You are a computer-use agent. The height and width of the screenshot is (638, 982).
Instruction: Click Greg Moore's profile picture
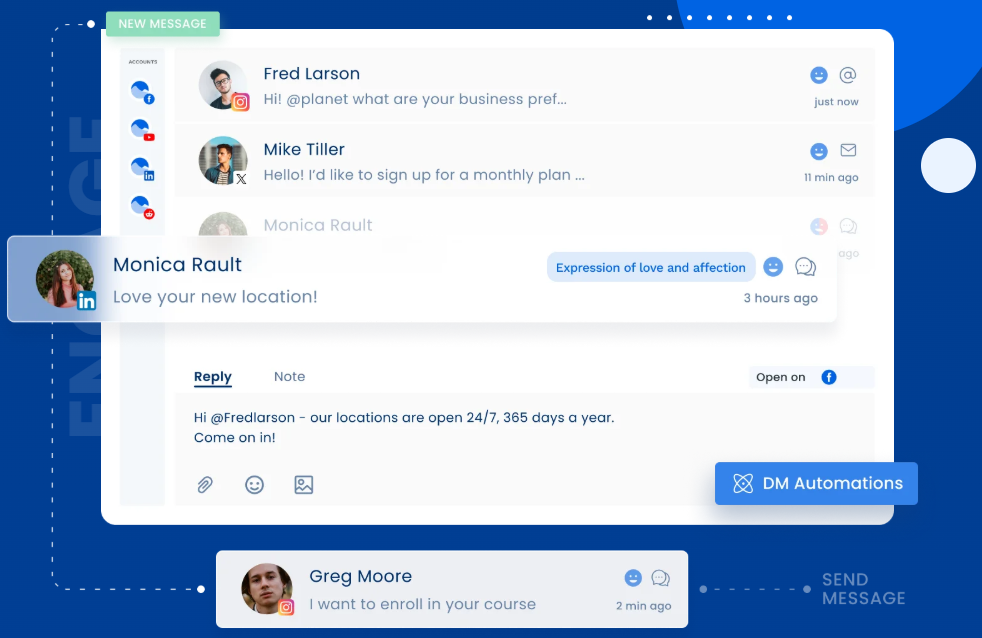pyautogui.click(x=267, y=589)
